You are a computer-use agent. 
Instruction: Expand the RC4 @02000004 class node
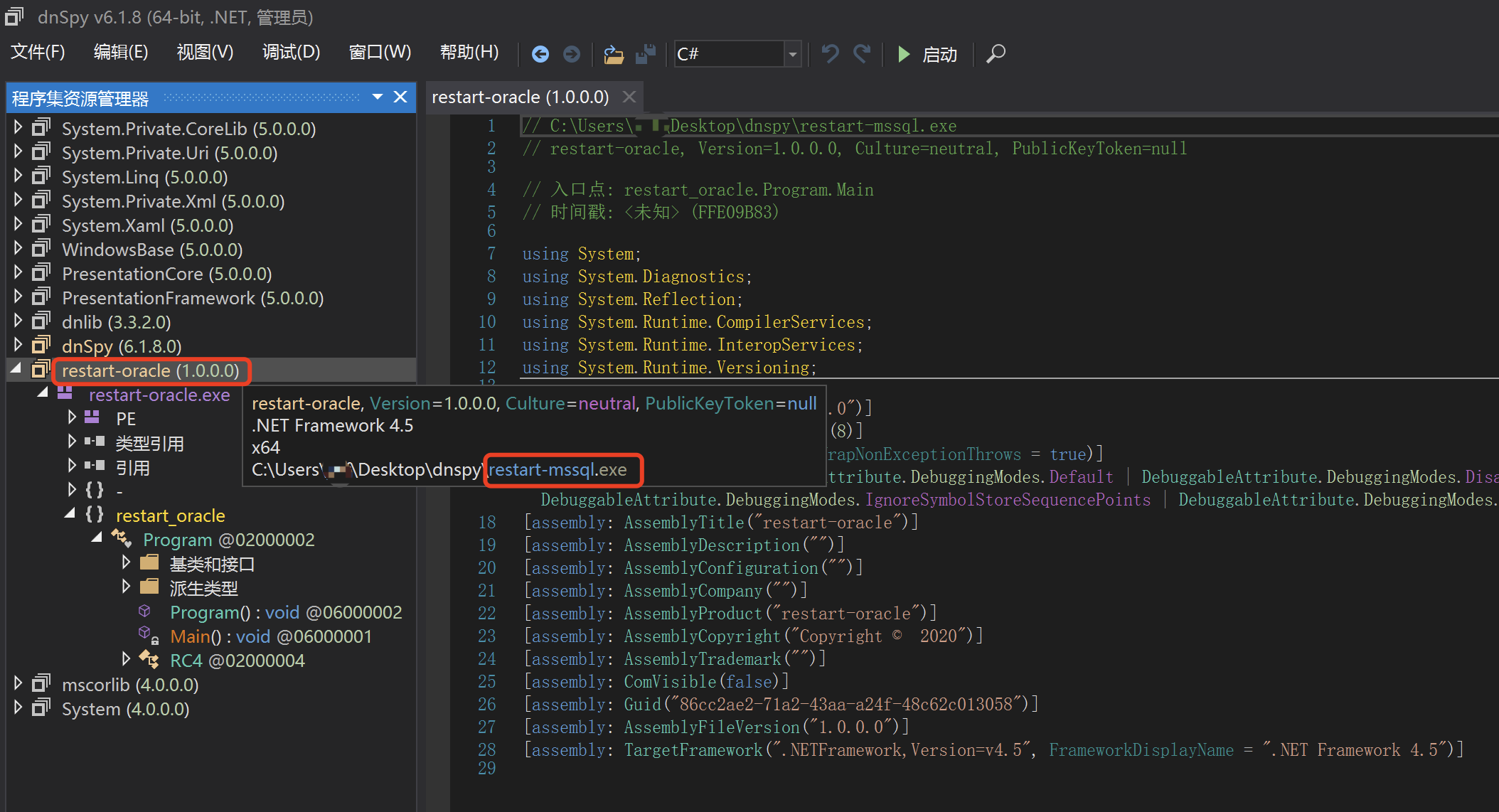pos(126,659)
